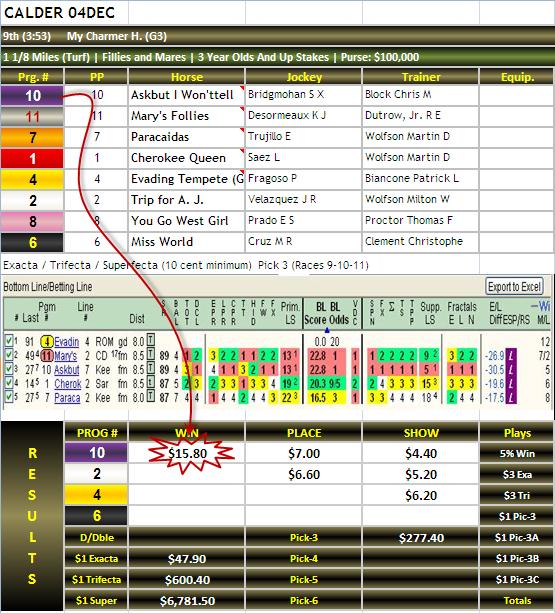Sort by the M/L column header
Image resolution: width=555 pixels, height=613 pixels.
[x=543, y=319]
